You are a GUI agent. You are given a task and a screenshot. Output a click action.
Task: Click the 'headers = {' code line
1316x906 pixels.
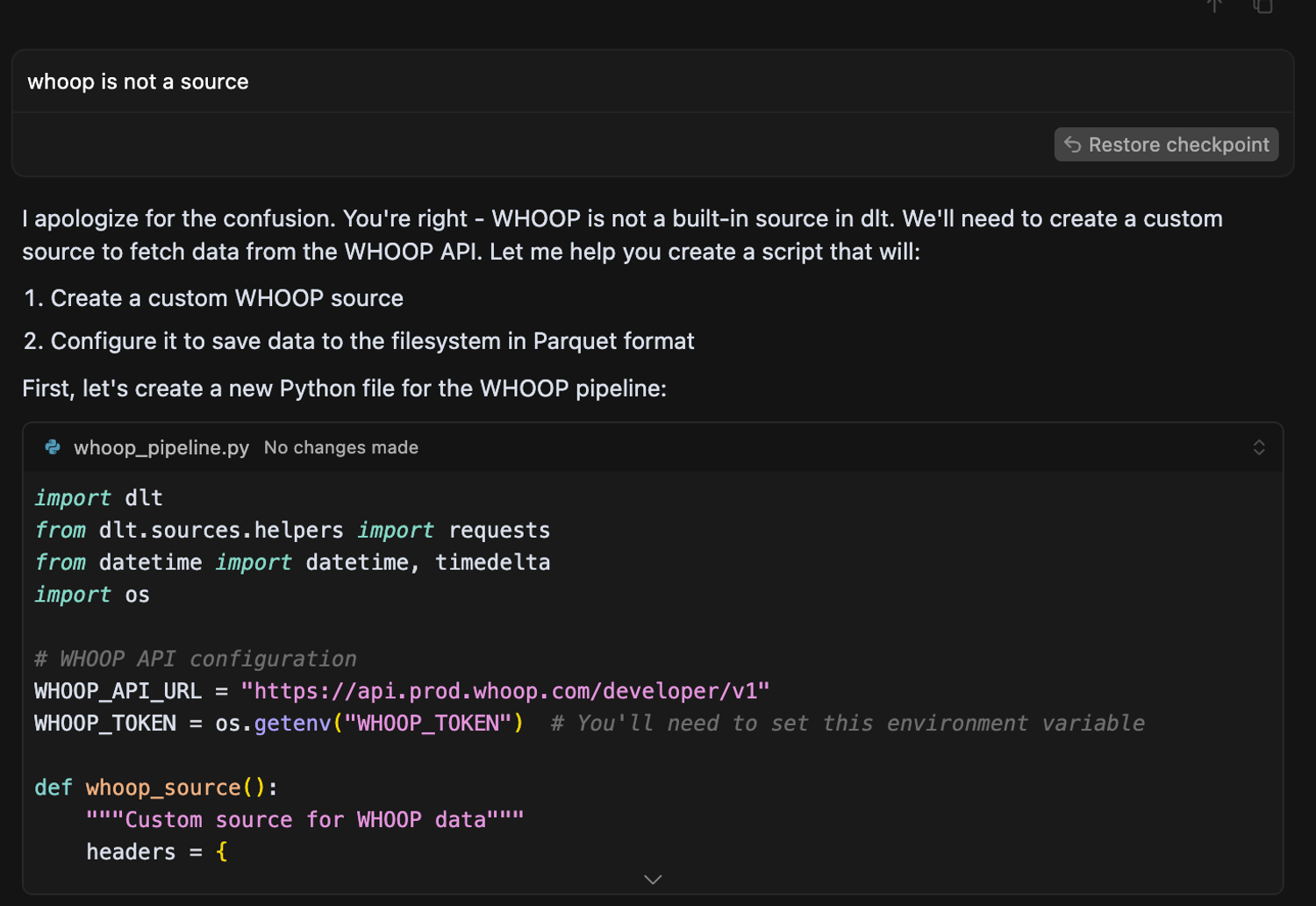157,852
